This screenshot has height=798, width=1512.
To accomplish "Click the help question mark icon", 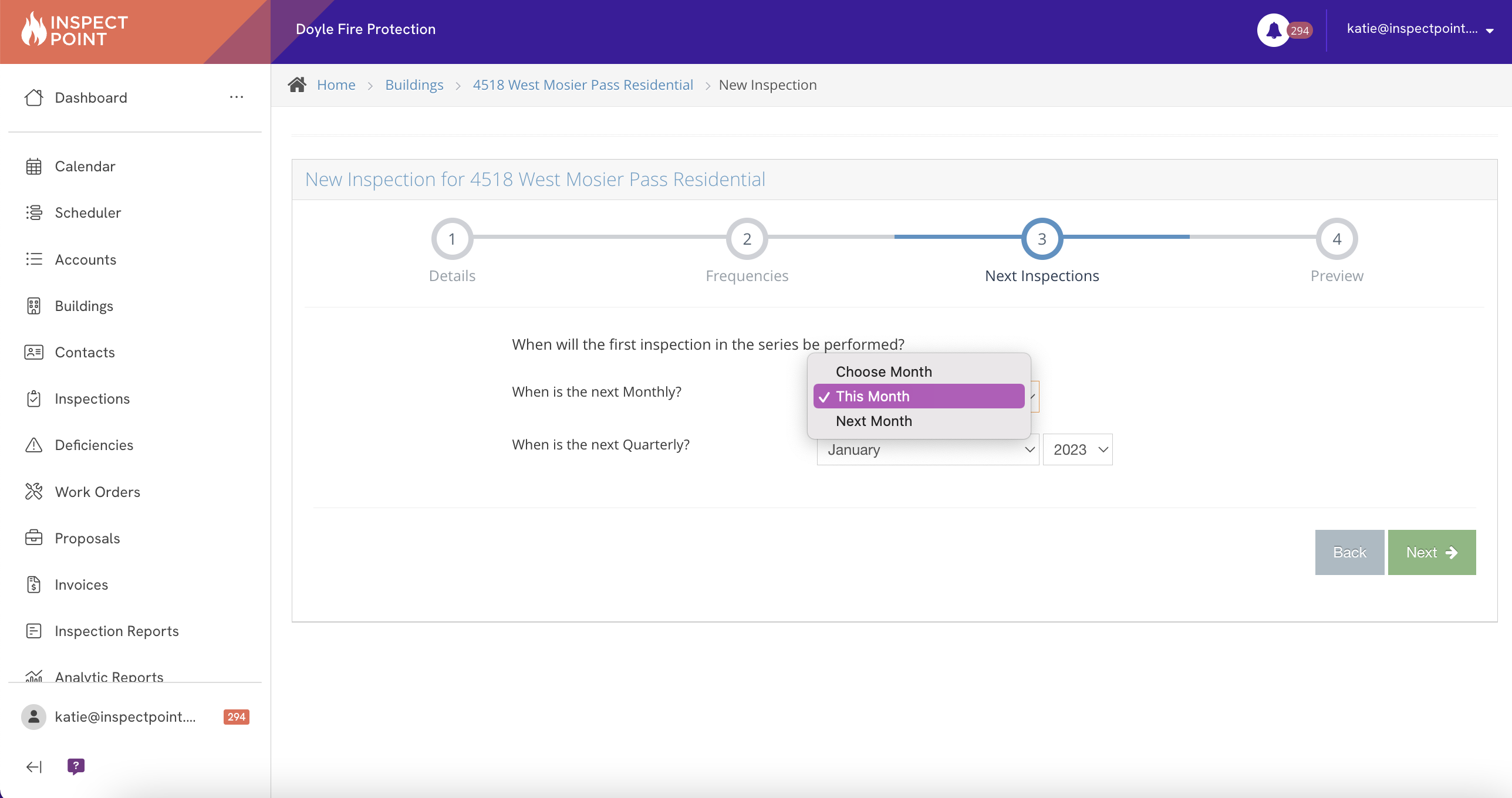I will click(76, 766).
